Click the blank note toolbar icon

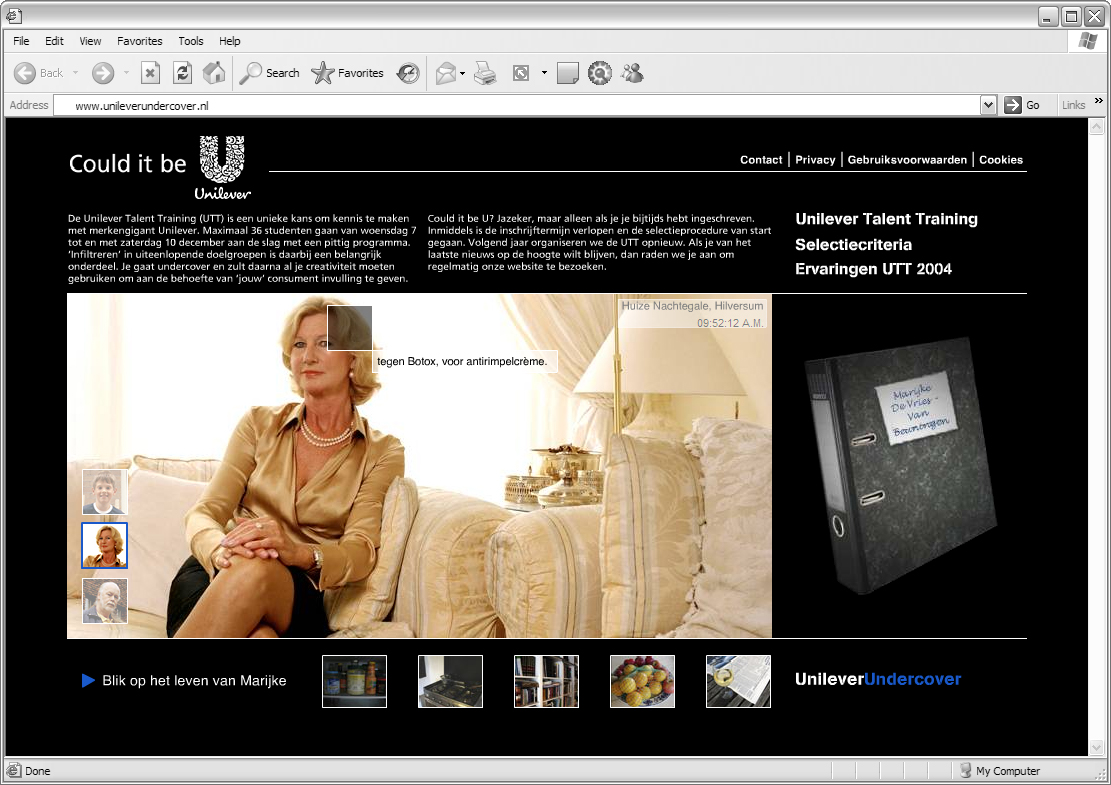click(568, 73)
